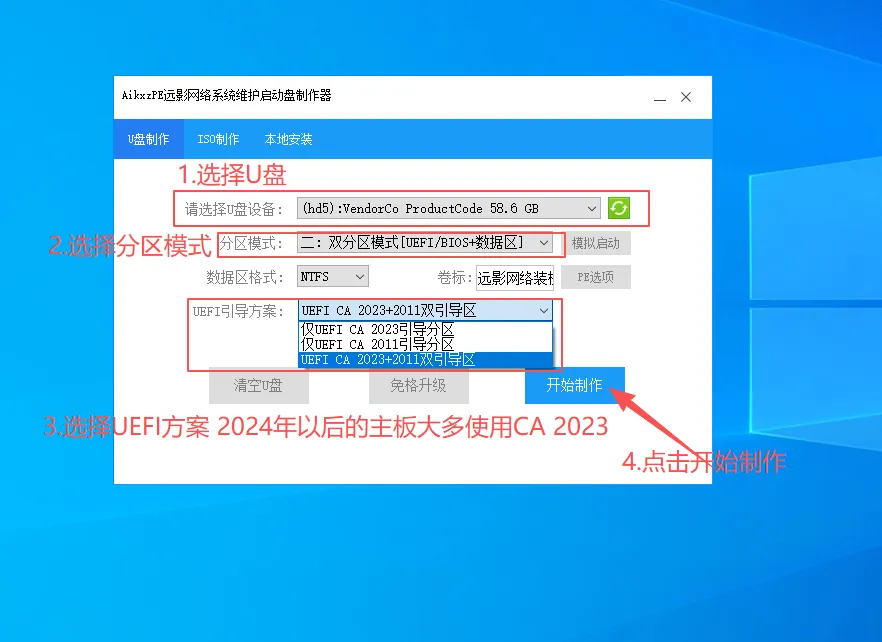
Task: Minimize the AikxzPE window
Action: 660,97
